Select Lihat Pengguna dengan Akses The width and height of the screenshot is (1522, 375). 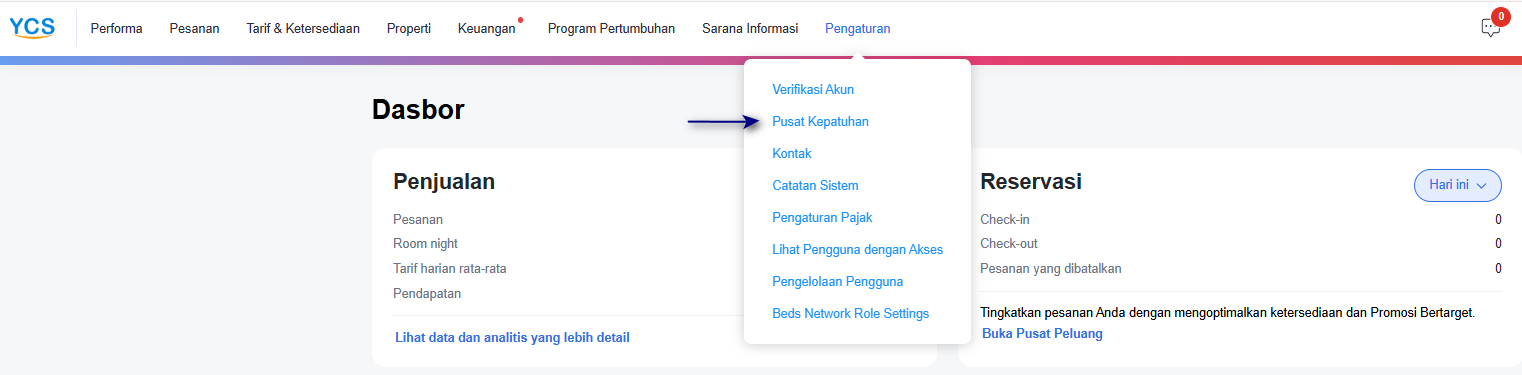coord(857,250)
